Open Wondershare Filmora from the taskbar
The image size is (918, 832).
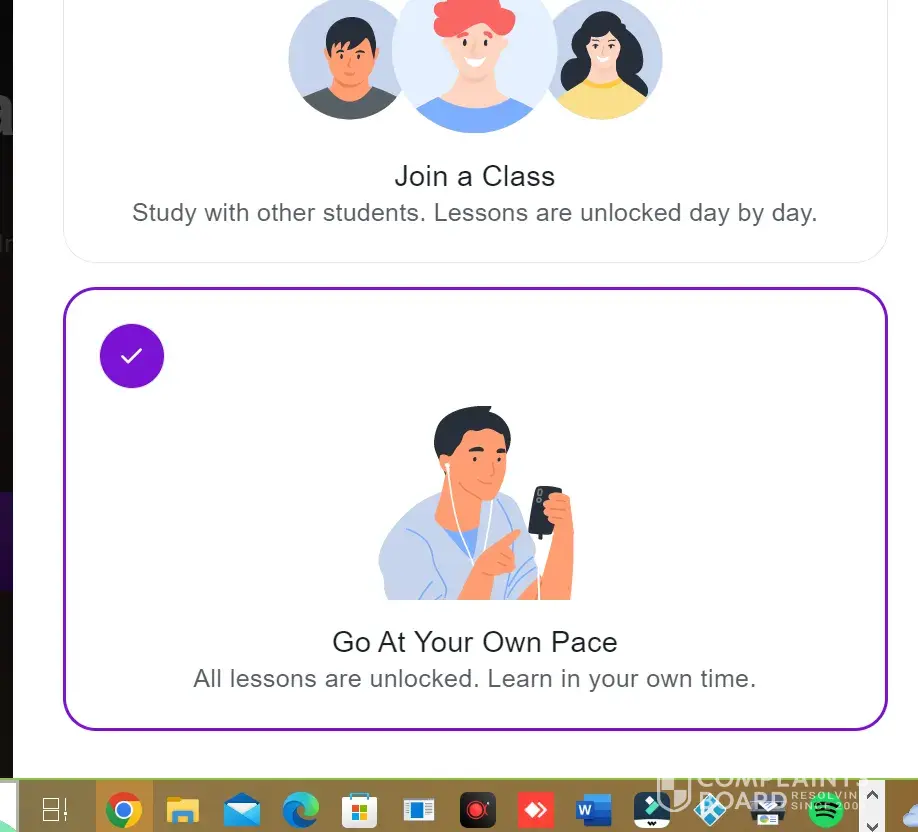(x=652, y=810)
